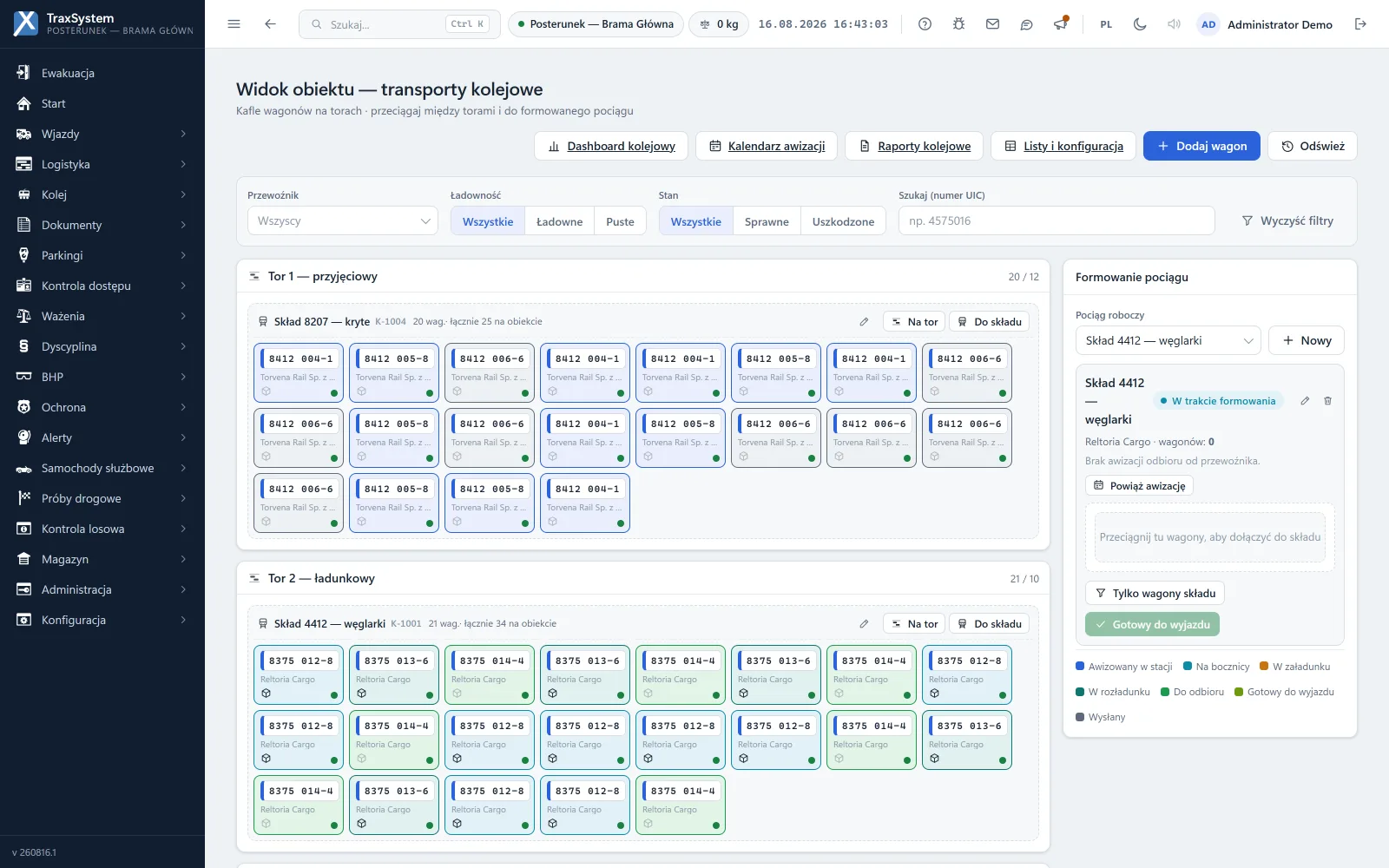Open the help question mark icon
1389x868 pixels.
pyautogui.click(x=925, y=24)
